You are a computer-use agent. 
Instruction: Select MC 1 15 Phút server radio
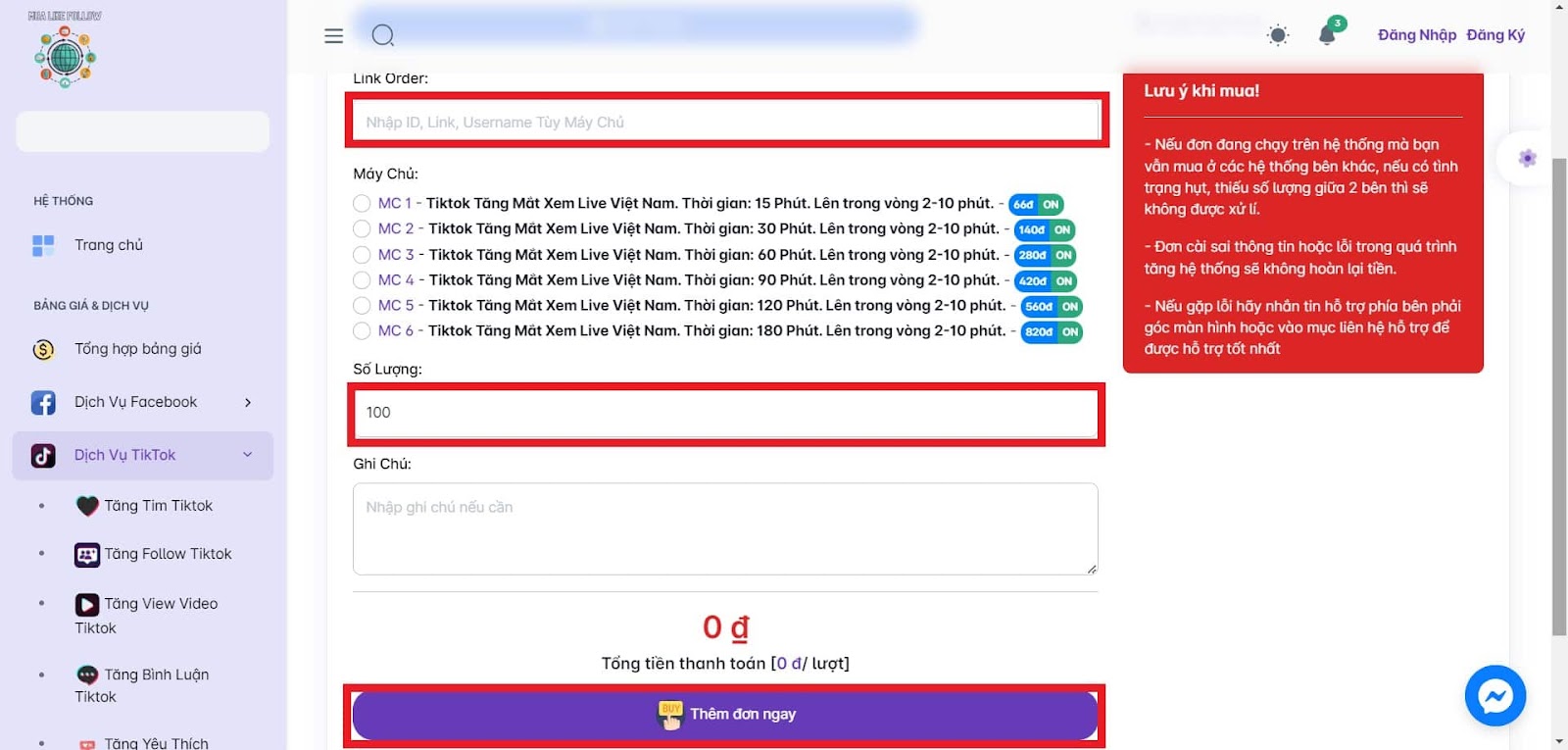tap(362, 204)
